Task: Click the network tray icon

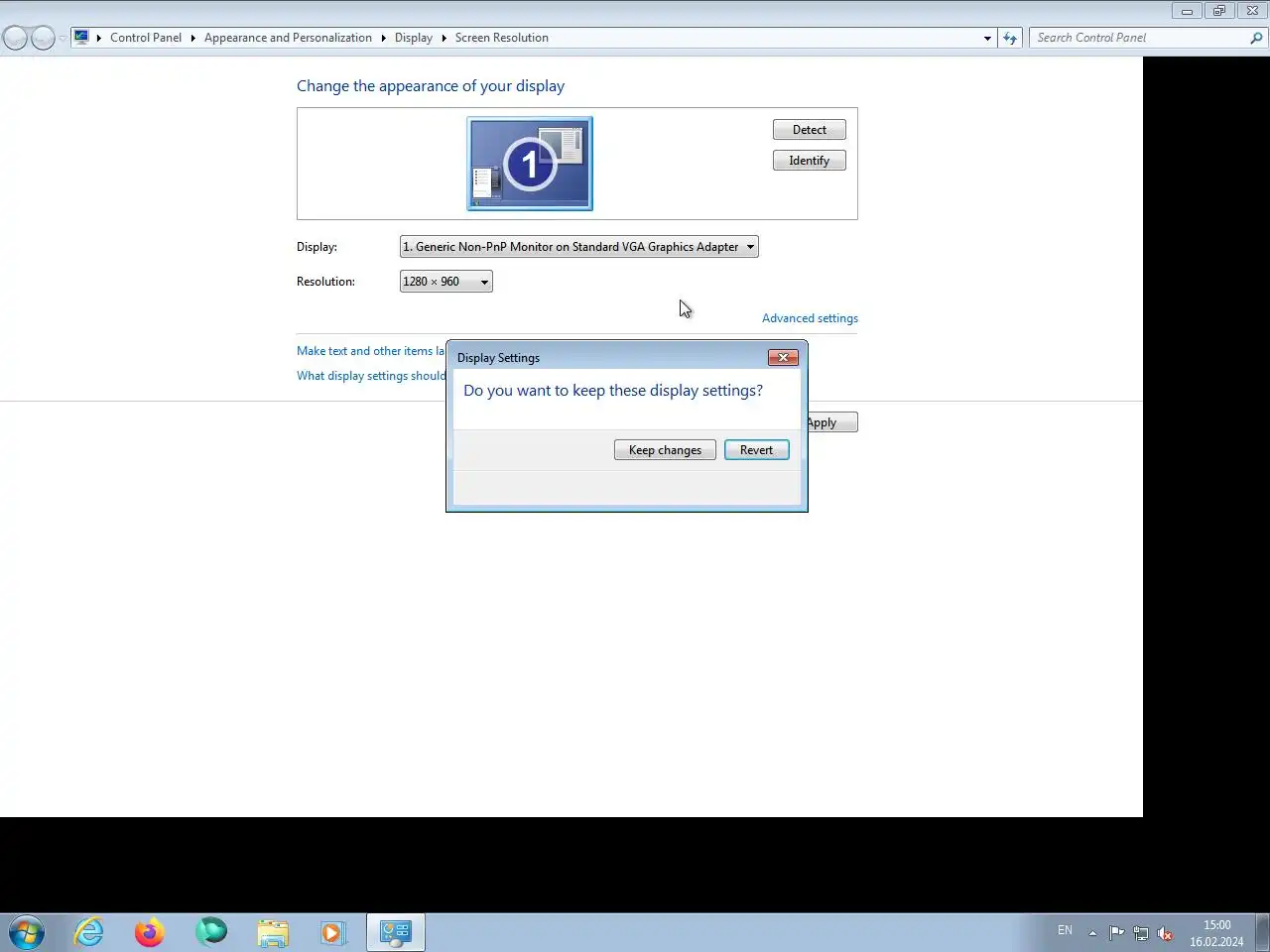Action: pyautogui.click(x=1141, y=933)
